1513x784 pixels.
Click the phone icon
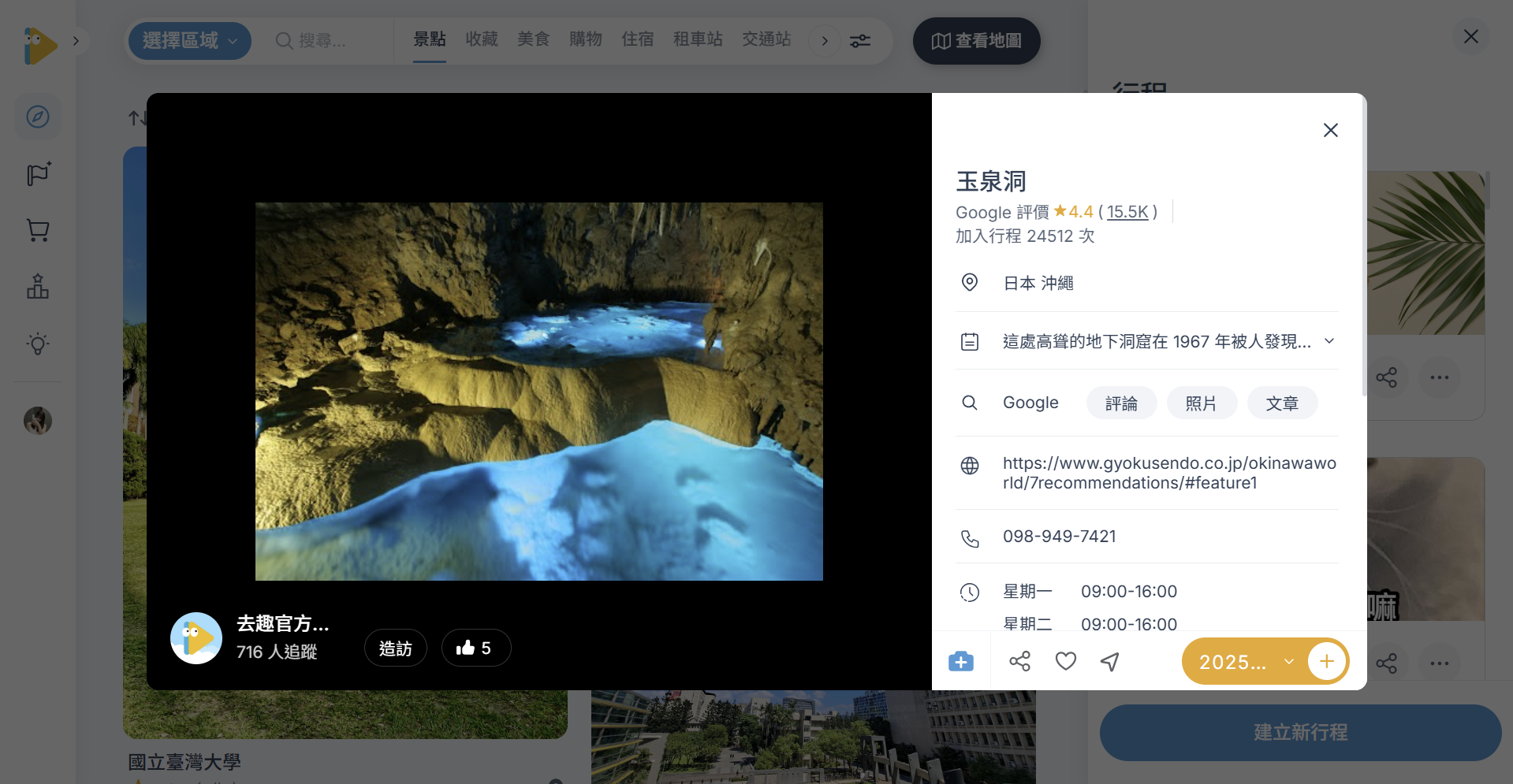click(x=970, y=539)
